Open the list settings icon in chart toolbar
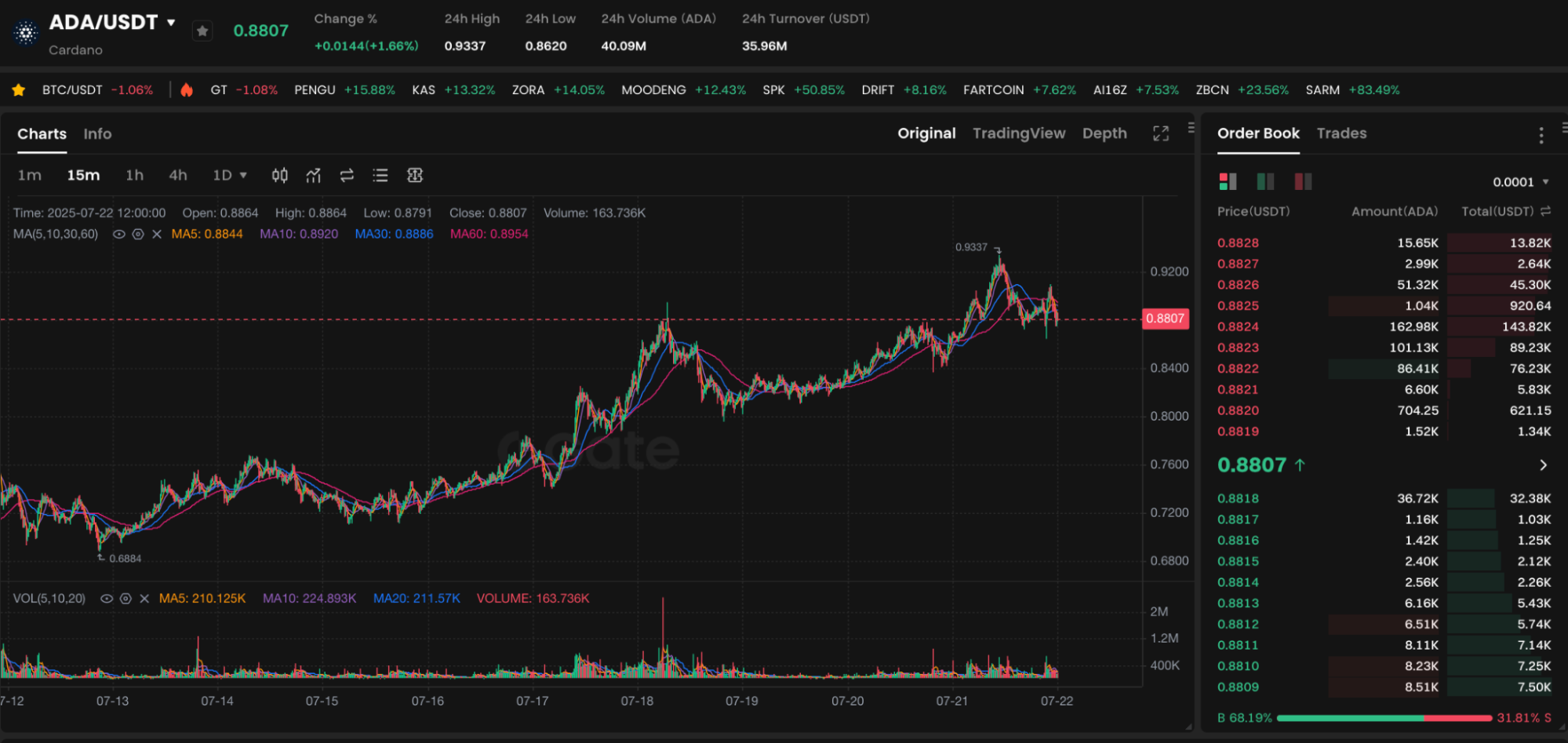 [x=380, y=175]
